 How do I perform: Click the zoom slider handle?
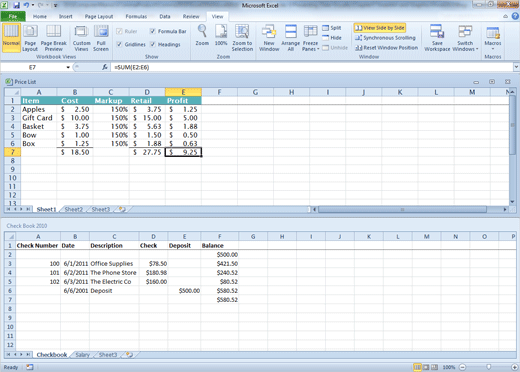[x=489, y=367]
